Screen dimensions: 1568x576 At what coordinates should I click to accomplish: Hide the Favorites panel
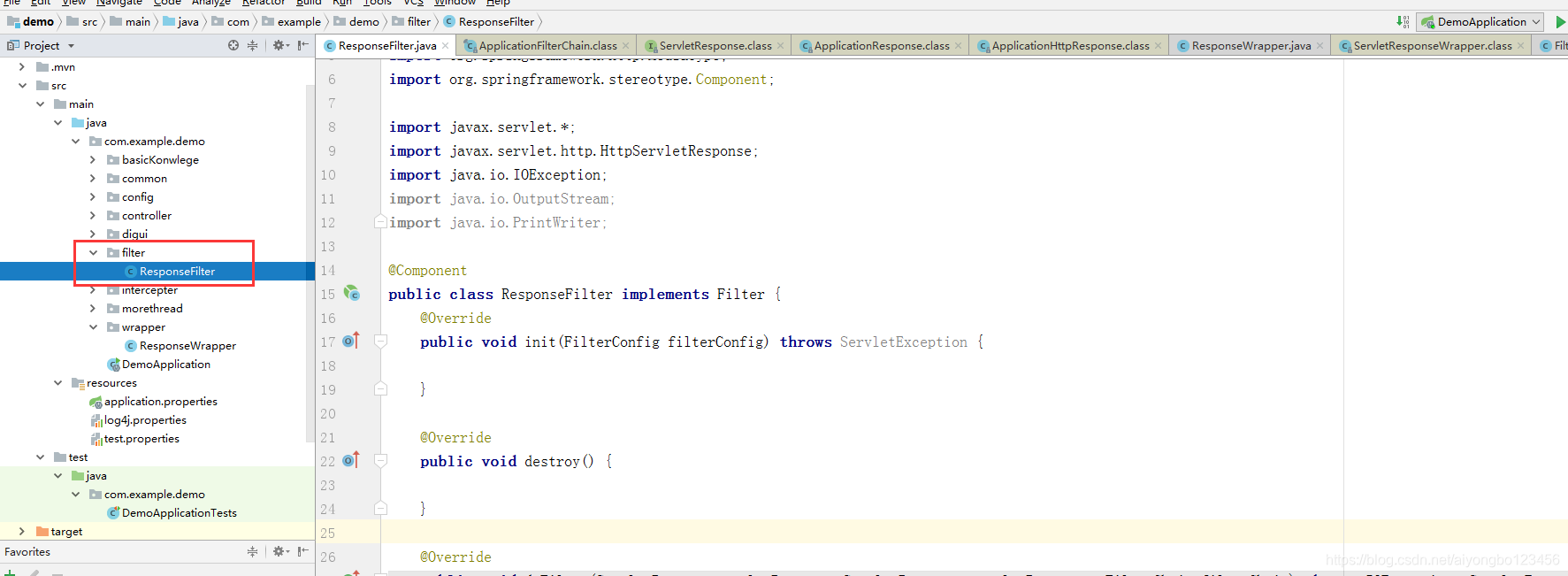point(303,551)
